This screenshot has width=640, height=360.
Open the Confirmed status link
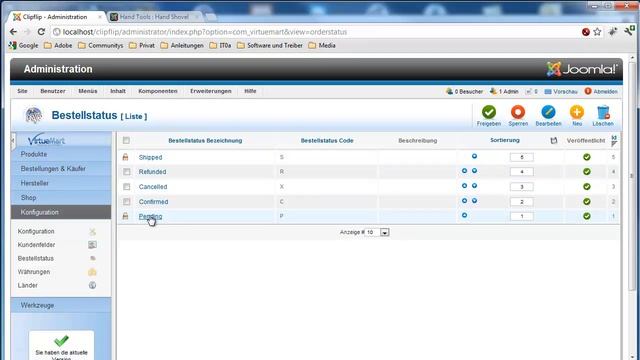[x=153, y=202]
